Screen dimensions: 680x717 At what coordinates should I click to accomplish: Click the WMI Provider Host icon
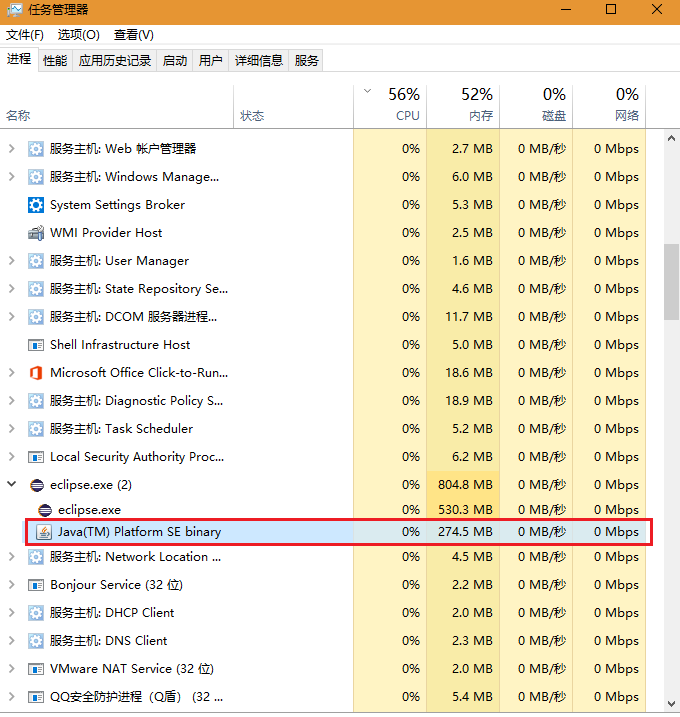point(36,233)
